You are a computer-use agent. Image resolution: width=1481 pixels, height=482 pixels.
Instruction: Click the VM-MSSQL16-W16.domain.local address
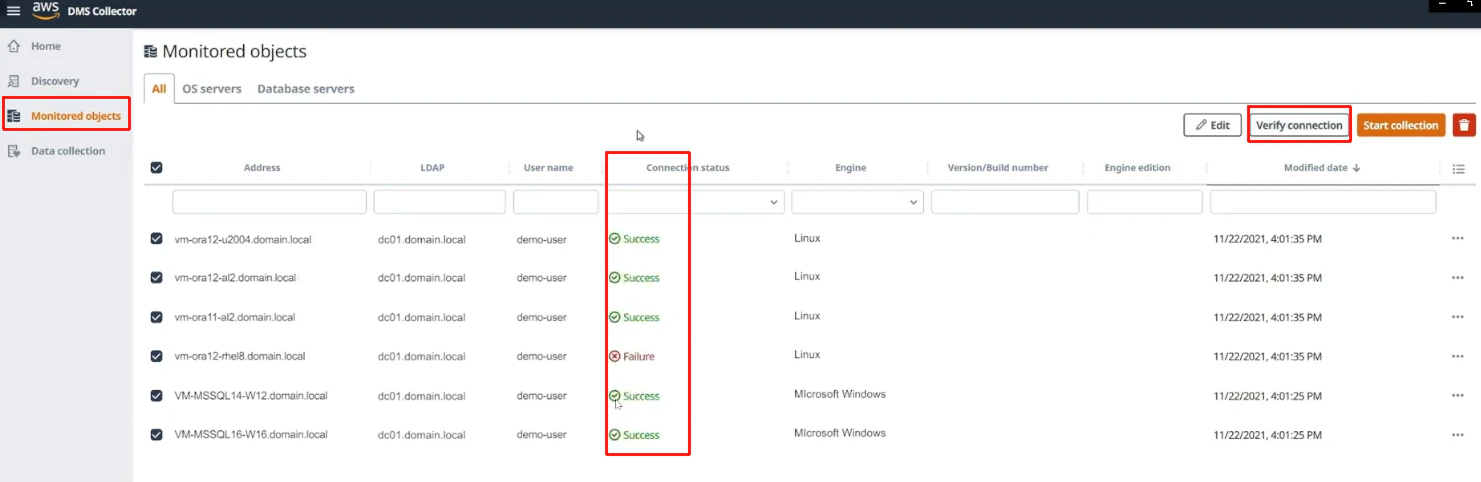point(251,435)
